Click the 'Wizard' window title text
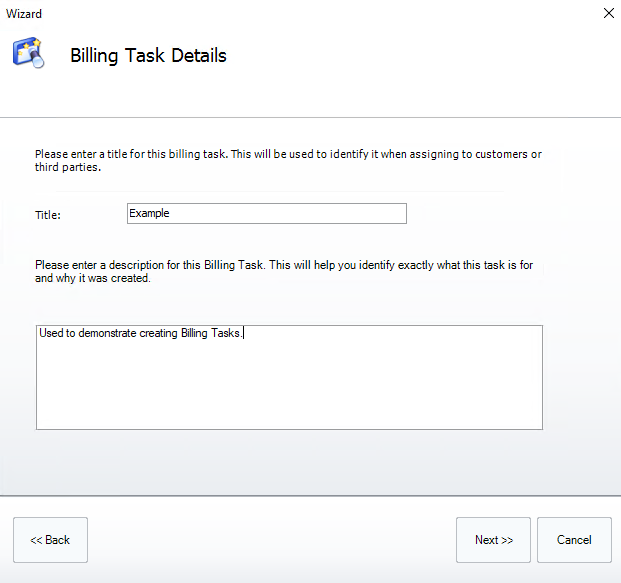621x583 pixels. (x=24, y=13)
